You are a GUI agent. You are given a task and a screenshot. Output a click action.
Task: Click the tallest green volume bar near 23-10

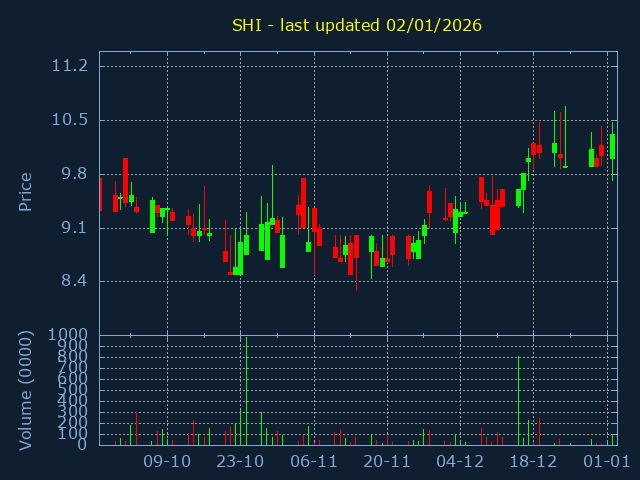[246, 392]
